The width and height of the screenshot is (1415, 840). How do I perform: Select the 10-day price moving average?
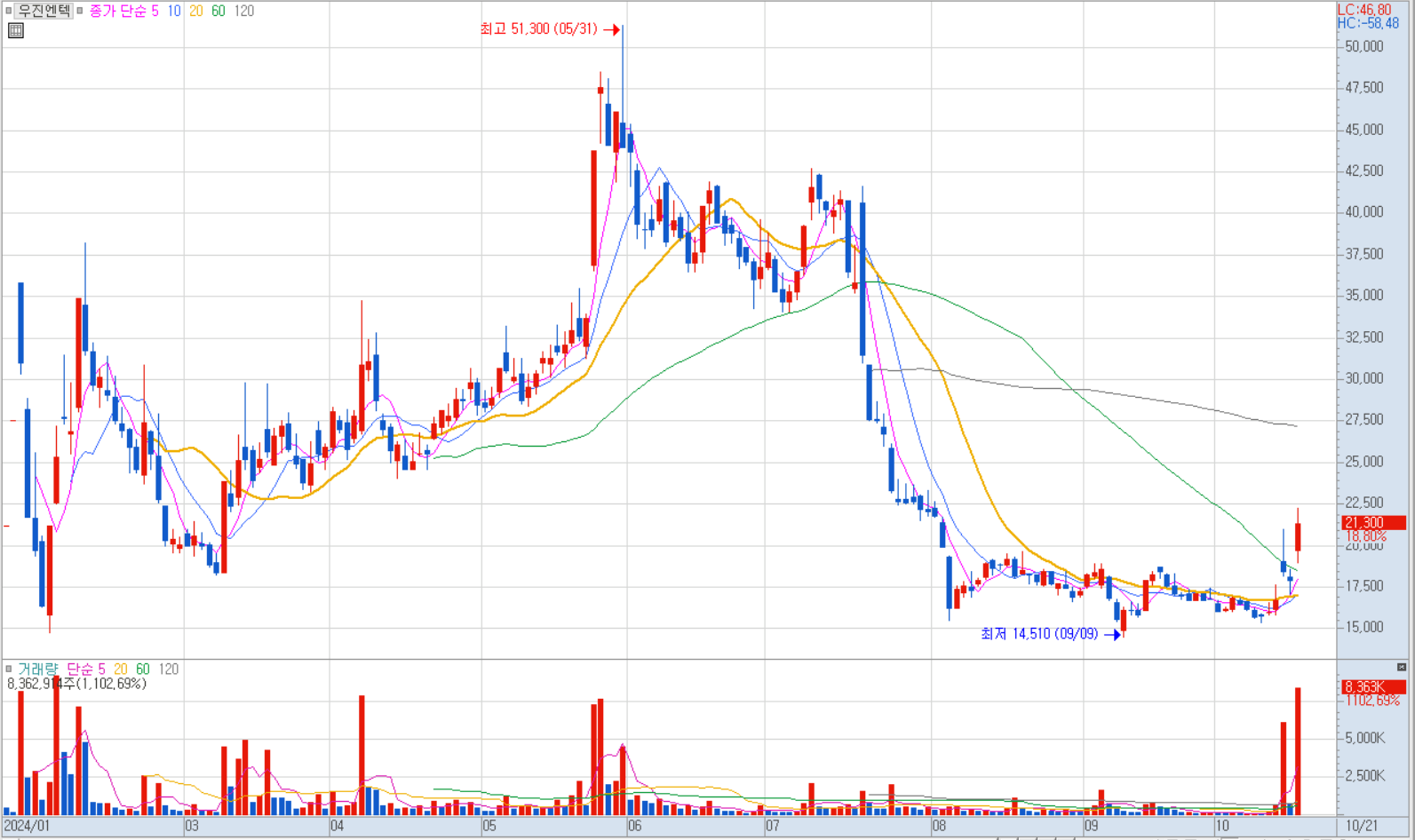click(174, 11)
